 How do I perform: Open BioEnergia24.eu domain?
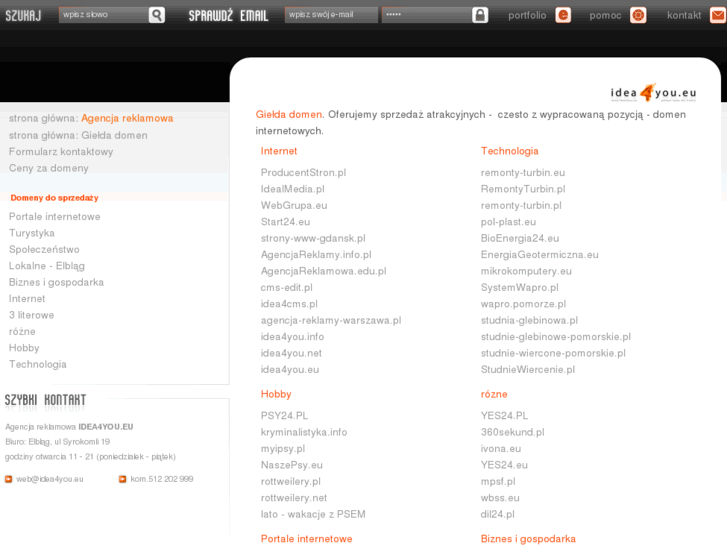(520, 238)
